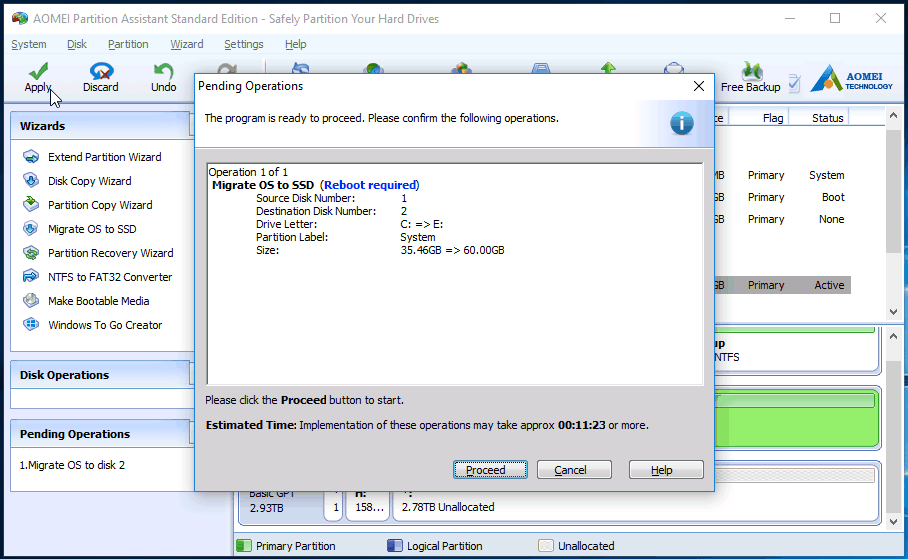Click the checklist icon beside Free Backup
Viewport: 908px width, 559px height.
coord(794,83)
